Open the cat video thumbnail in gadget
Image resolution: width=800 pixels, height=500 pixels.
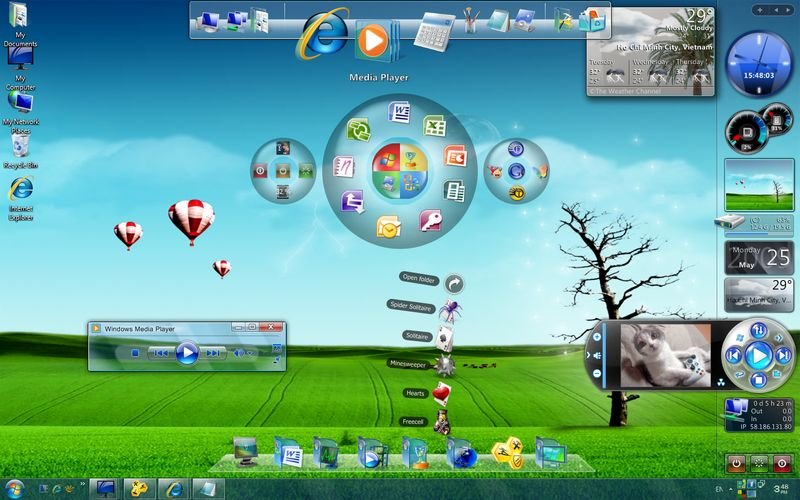(x=665, y=355)
